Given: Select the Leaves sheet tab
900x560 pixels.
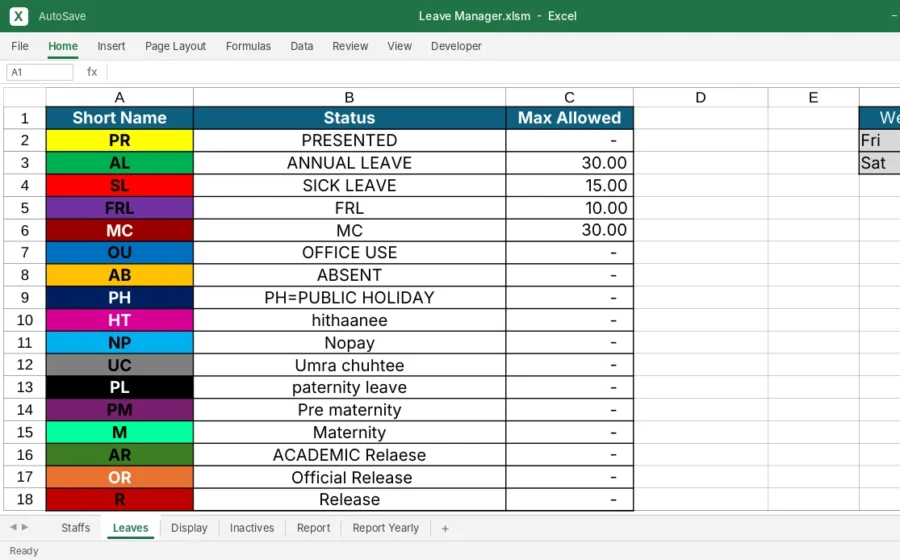Looking at the screenshot, I should [130, 528].
